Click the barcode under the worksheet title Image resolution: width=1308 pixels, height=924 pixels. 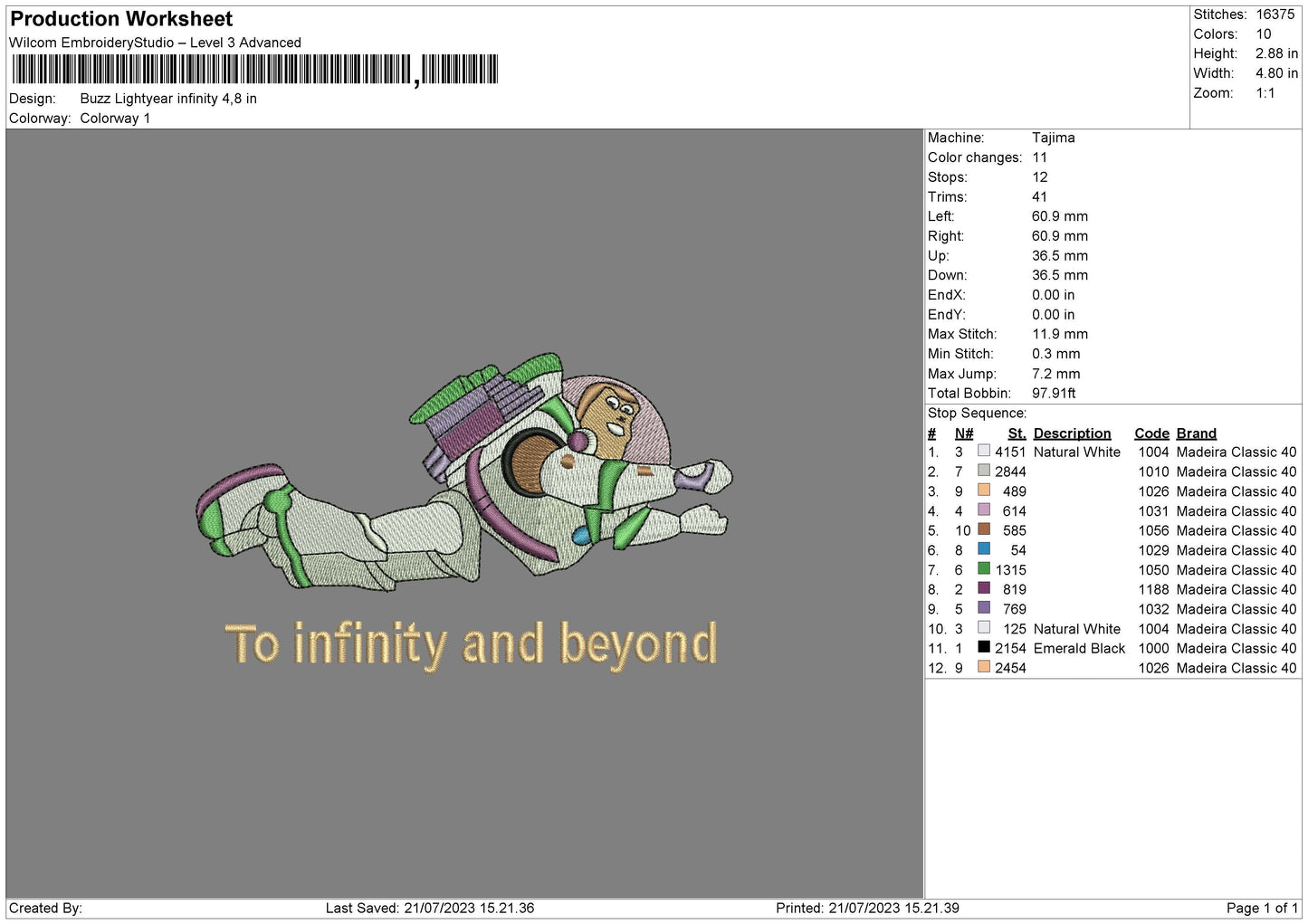coord(254,70)
